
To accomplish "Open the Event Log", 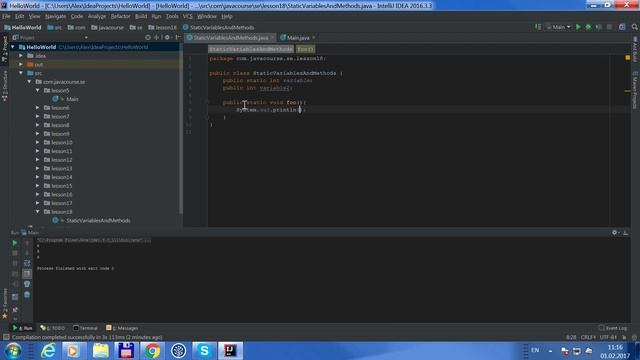I will [613, 328].
